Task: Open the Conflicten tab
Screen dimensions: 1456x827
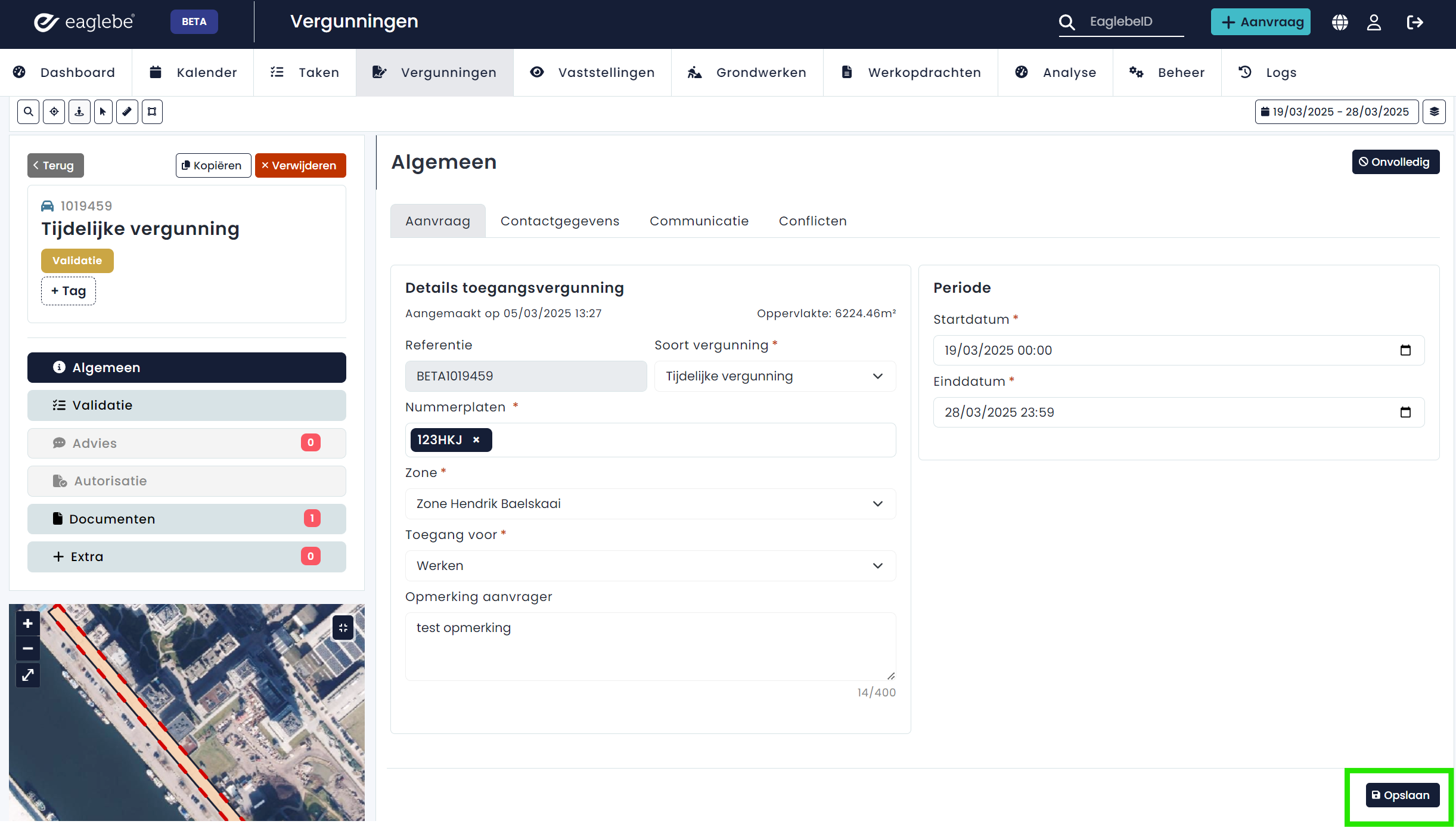Action: [812, 221]
